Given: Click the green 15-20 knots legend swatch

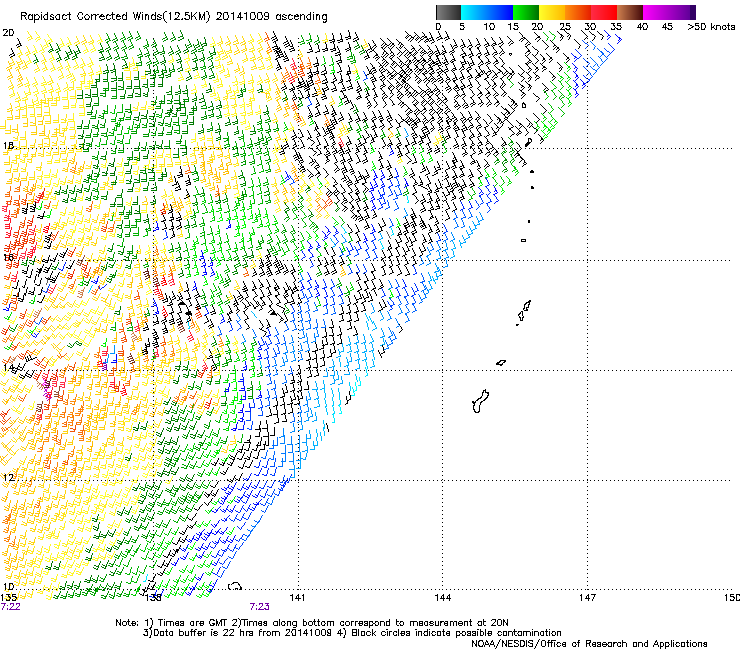Looking at the screenshot, I should click(x=525, y=12).
